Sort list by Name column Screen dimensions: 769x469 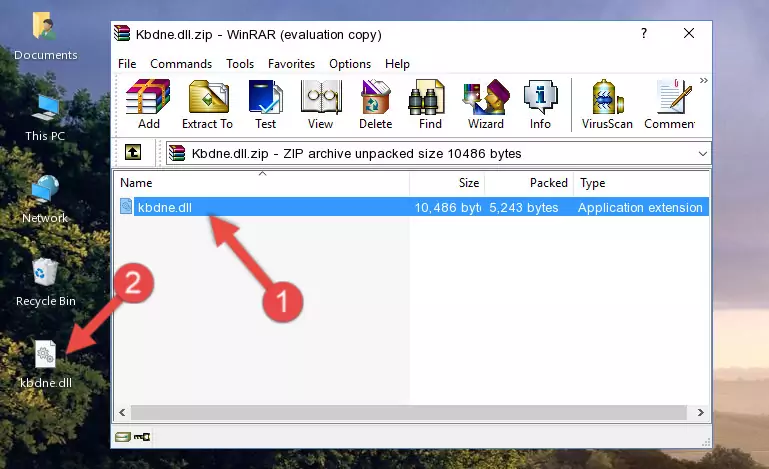pyautogui.click(x=262, y=182)
